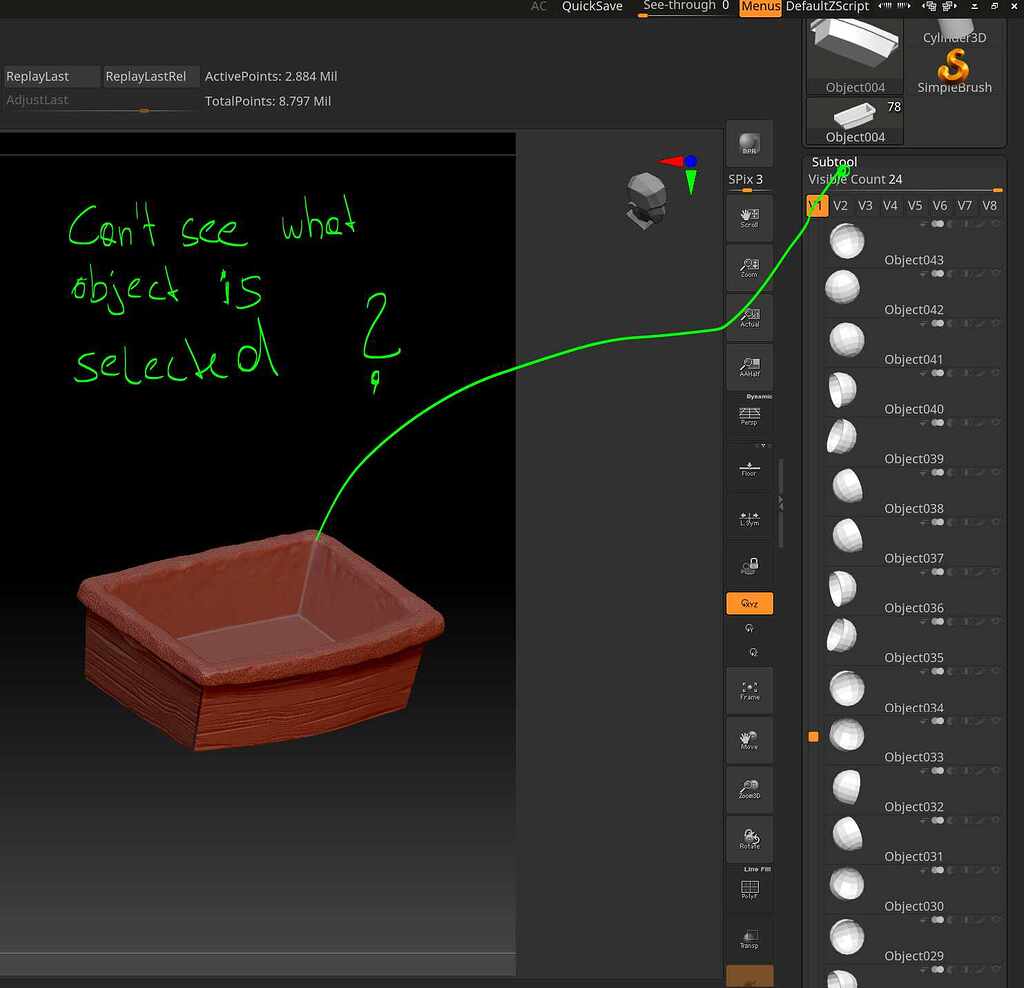
Task: Click the Rotate navigation icon
Action: coord(749,839)
